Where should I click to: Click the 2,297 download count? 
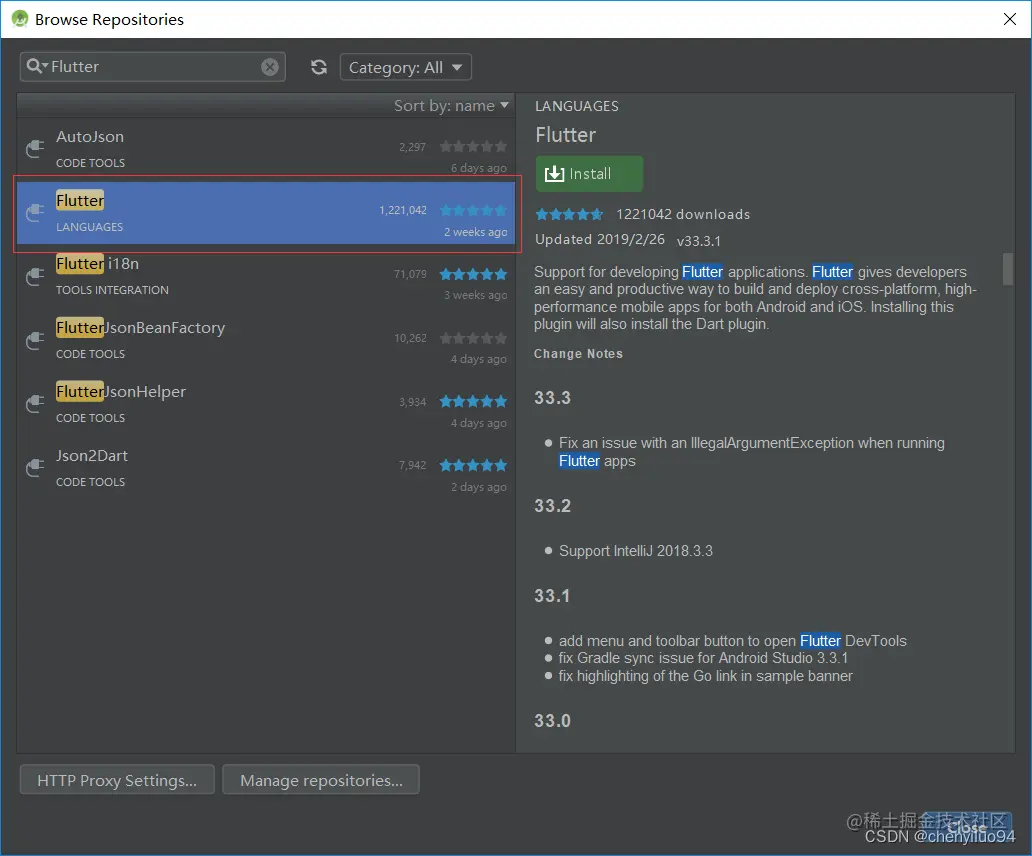(x=413, y=147)
